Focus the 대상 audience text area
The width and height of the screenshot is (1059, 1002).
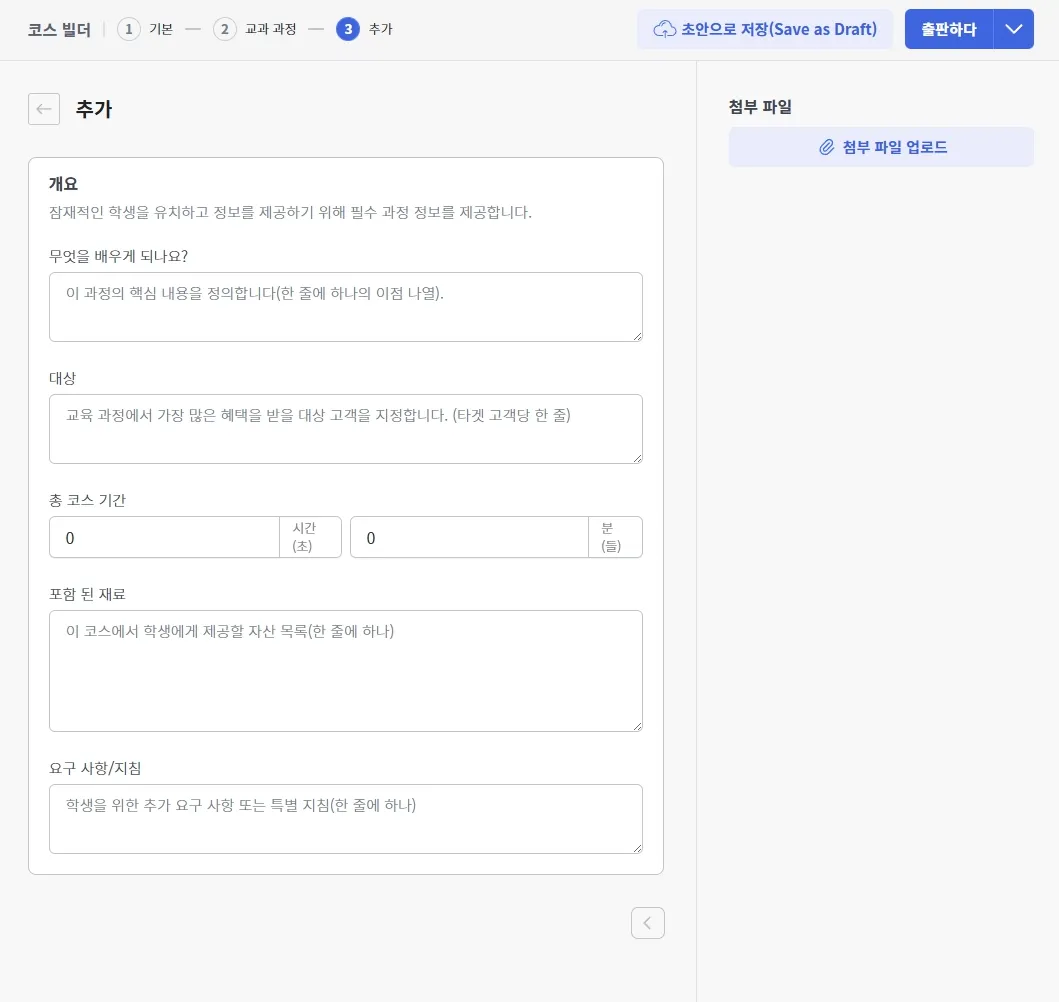pyautogui.click(x=346, y=428)
